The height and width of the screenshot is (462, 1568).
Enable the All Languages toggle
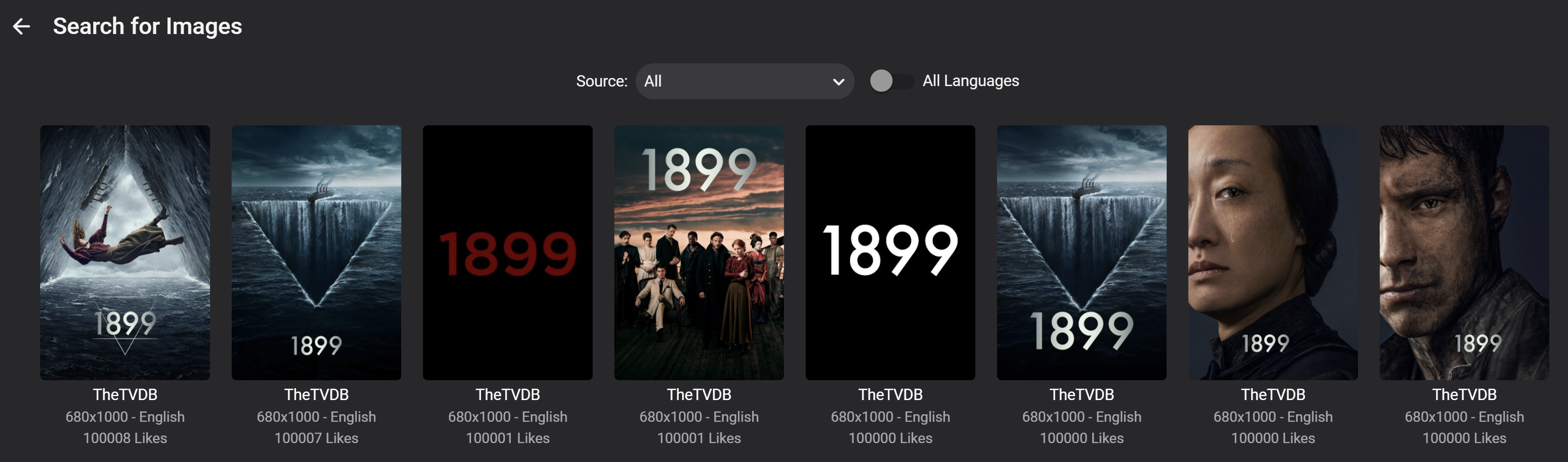(891, 81)
